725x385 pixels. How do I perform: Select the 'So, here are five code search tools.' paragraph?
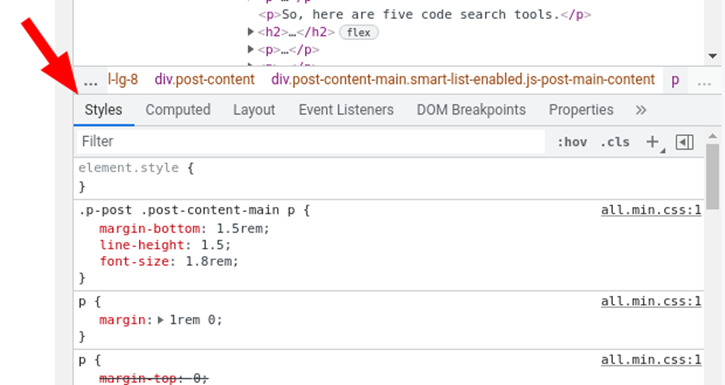point(424,15)
